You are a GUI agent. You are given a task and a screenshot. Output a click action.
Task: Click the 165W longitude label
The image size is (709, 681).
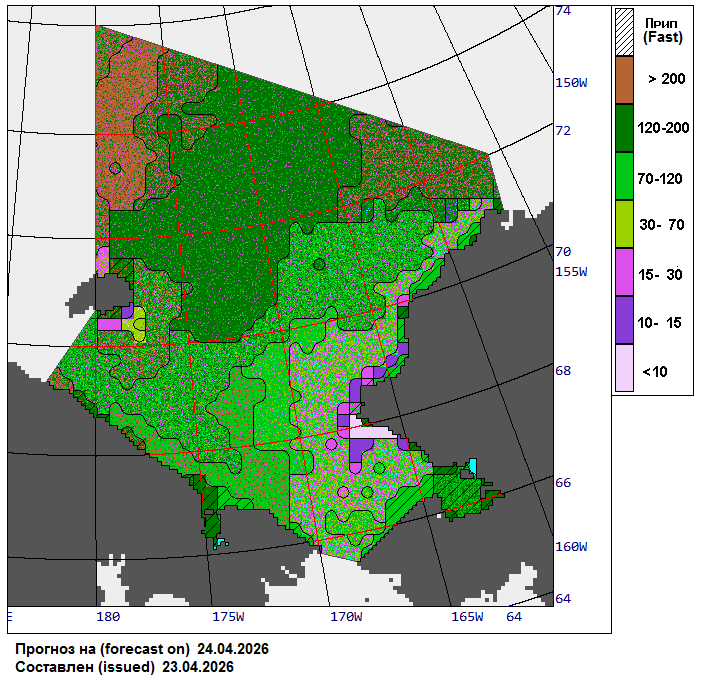[467, 617]
